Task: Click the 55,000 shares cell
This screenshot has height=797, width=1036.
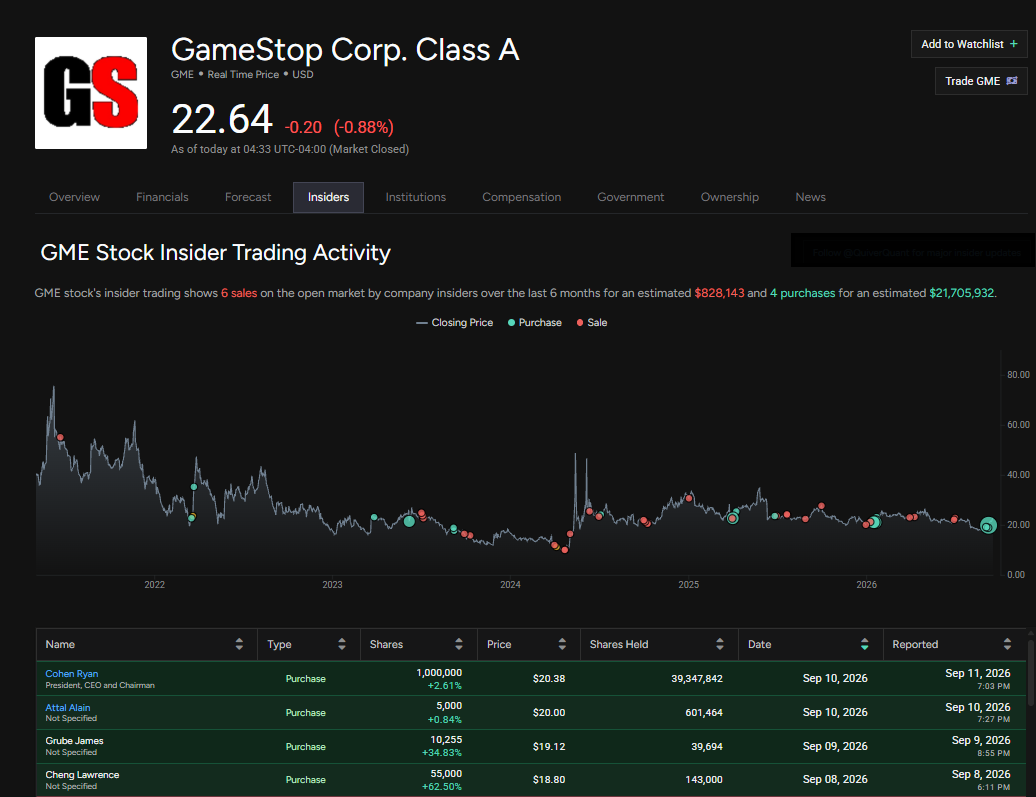Action: click(x=446, y=774)
